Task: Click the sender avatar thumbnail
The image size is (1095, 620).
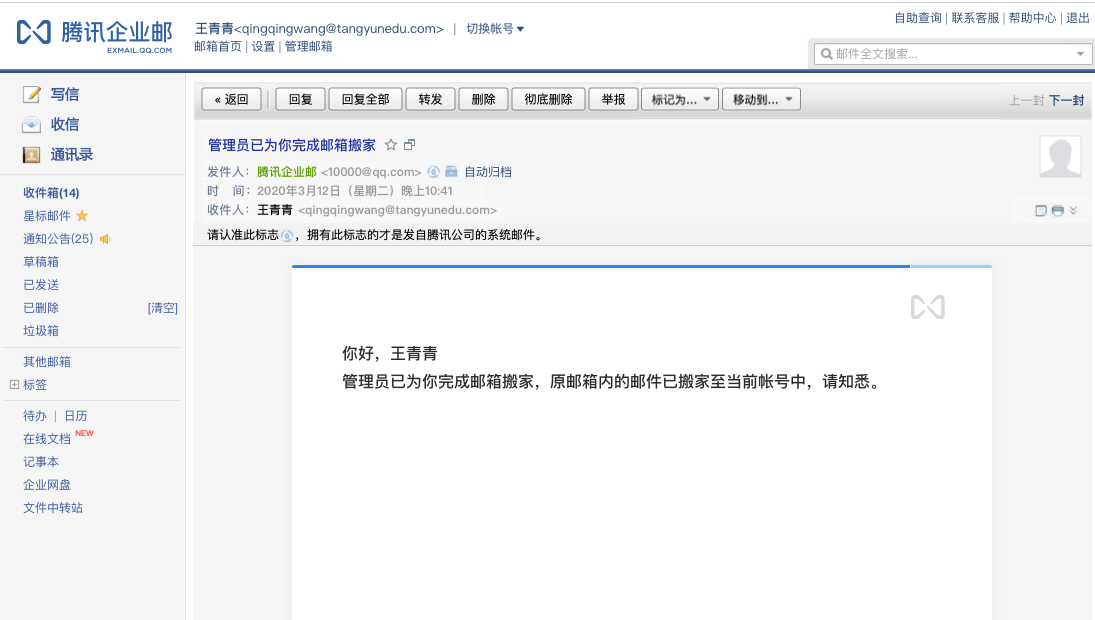Action: click(1060, 157)
